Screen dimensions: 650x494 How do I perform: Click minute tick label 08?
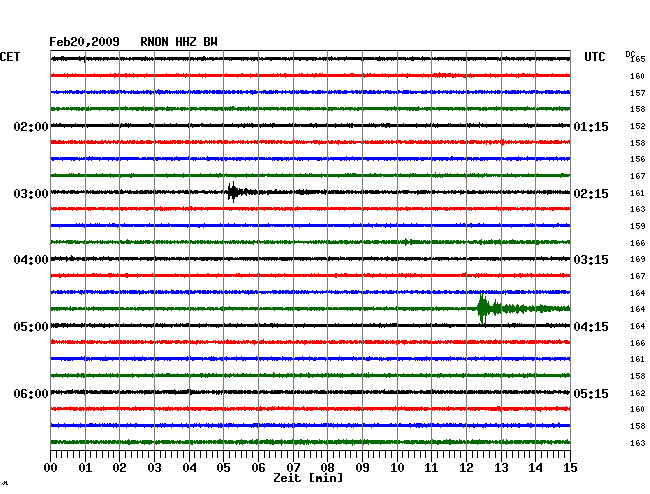(327, 468)
